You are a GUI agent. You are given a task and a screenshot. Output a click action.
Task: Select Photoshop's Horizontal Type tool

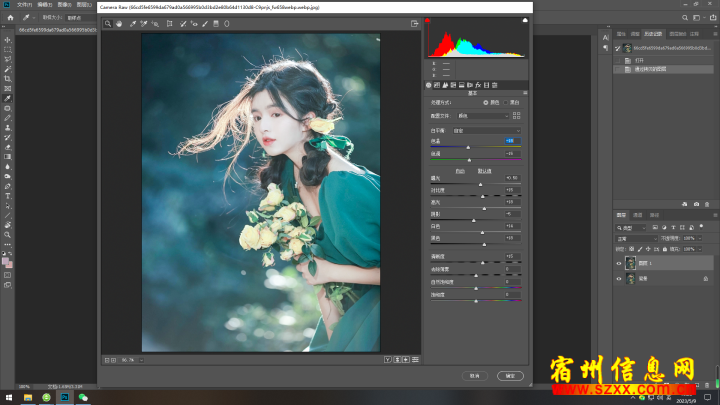click(x=7, y=196)
